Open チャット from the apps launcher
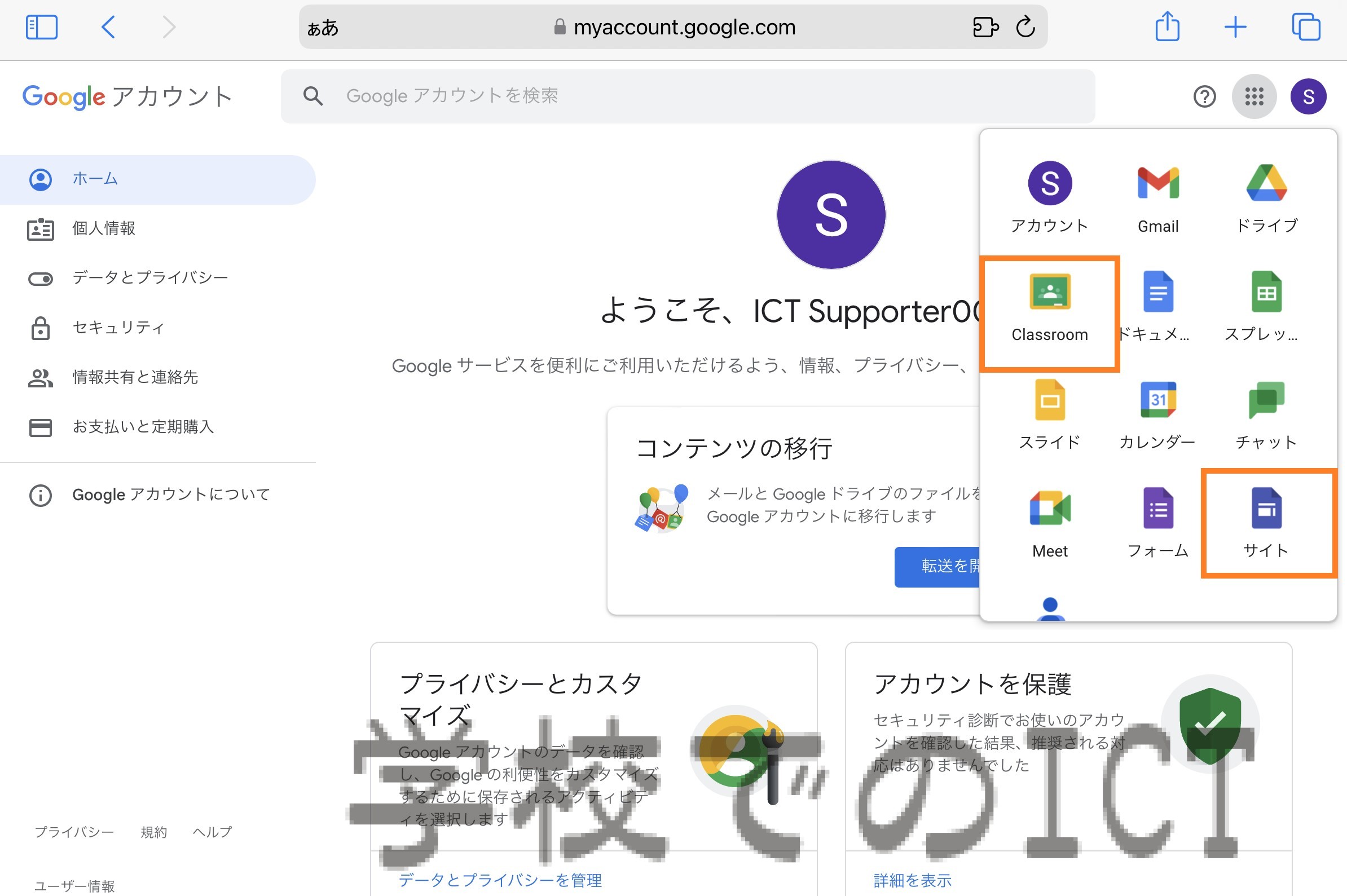This screenshot has height=896, width=1347. (1266, 415)
